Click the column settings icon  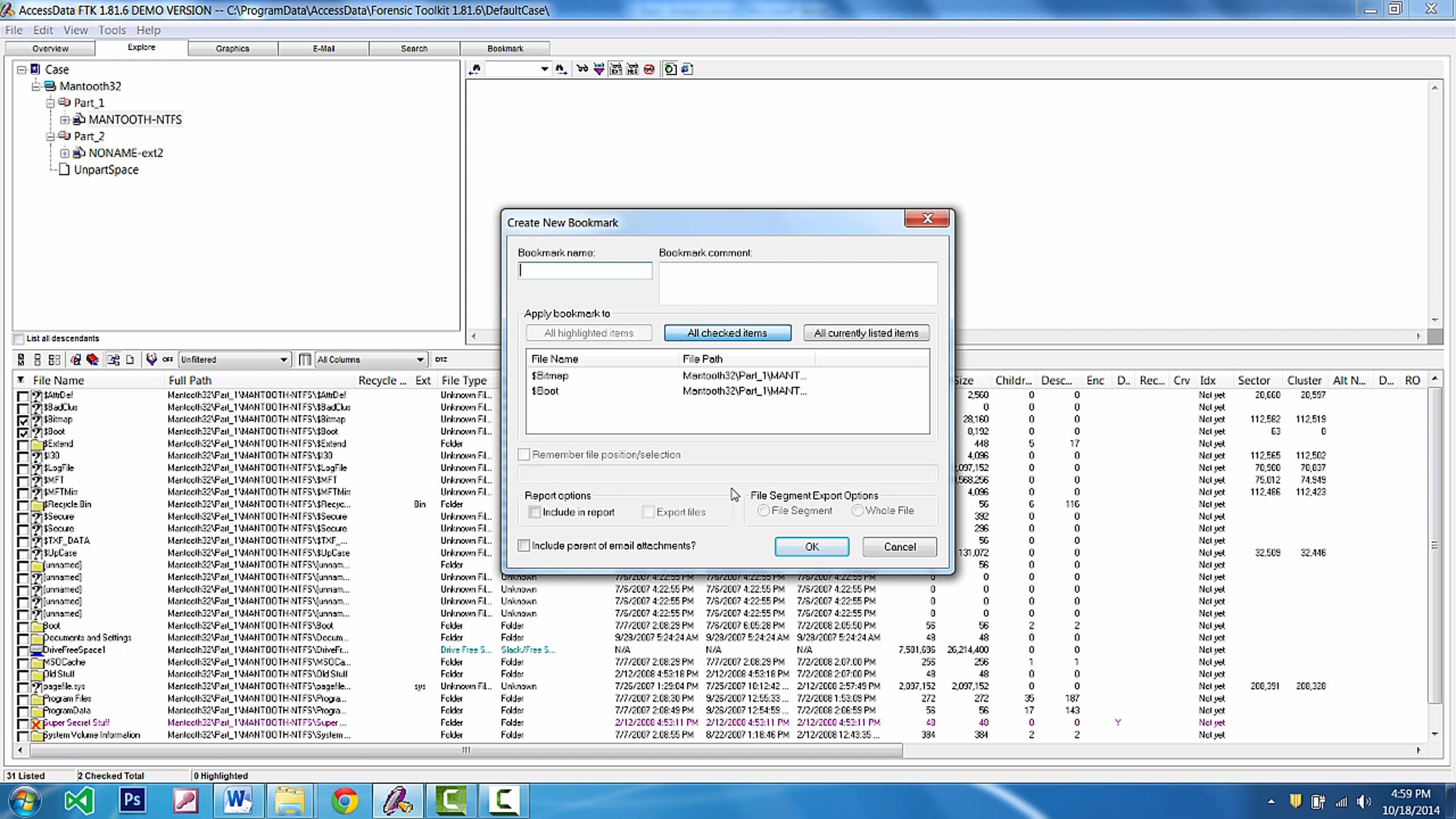point(305,360)
